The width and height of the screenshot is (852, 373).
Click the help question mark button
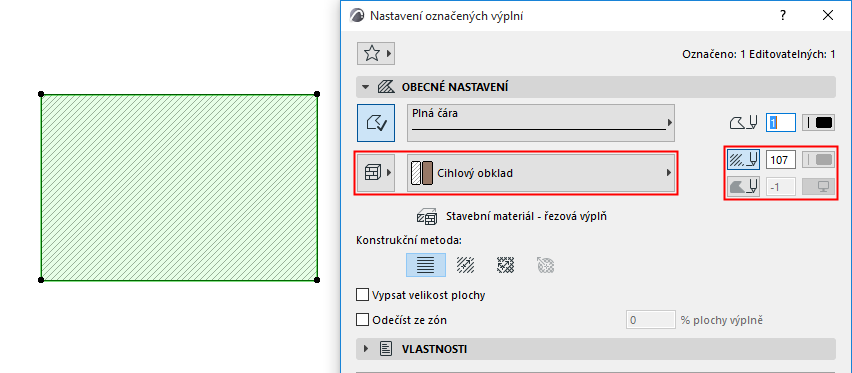(x=783, y=15)
